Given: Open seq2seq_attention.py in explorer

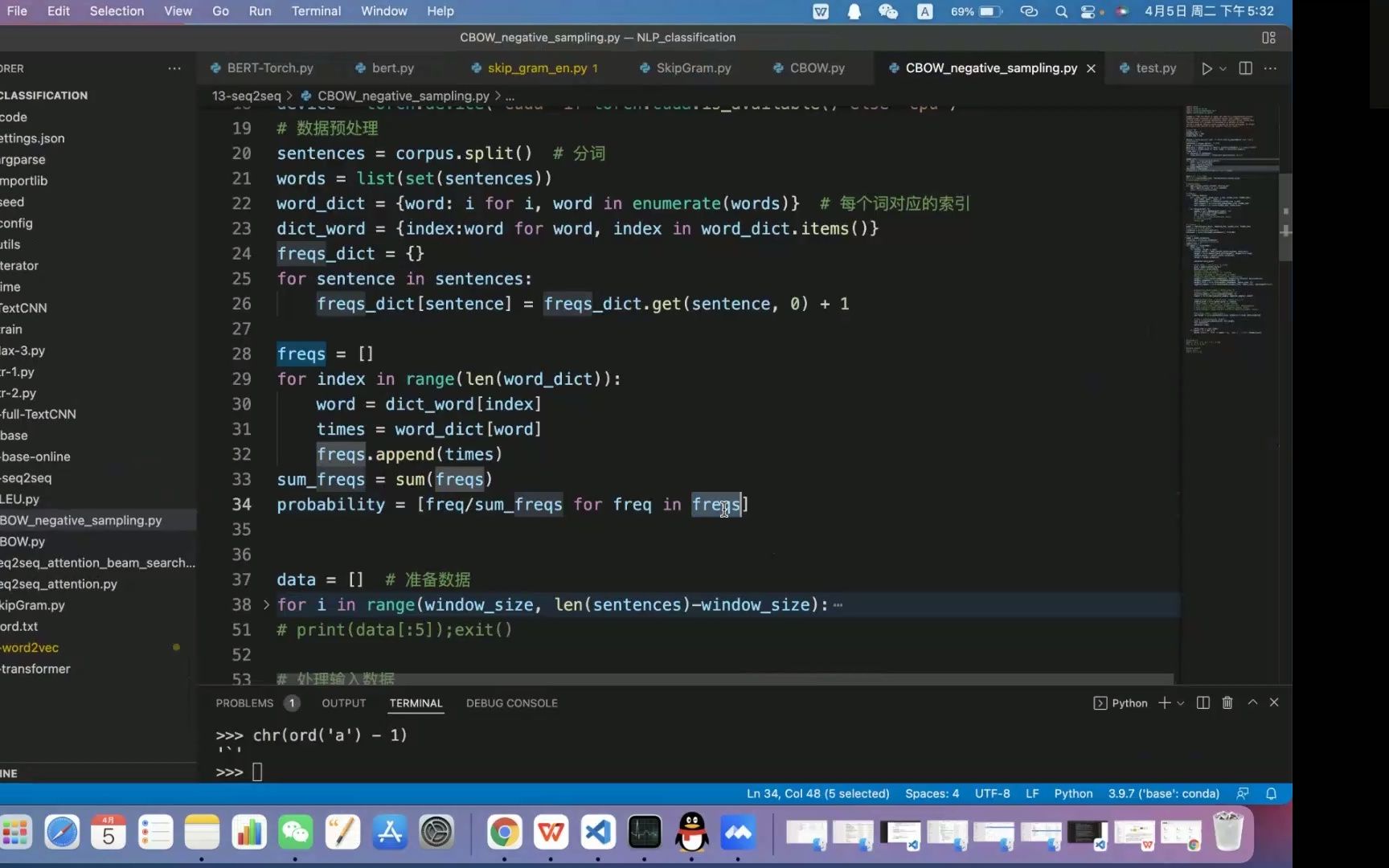Looking at the screenshot, I should 98,584.
